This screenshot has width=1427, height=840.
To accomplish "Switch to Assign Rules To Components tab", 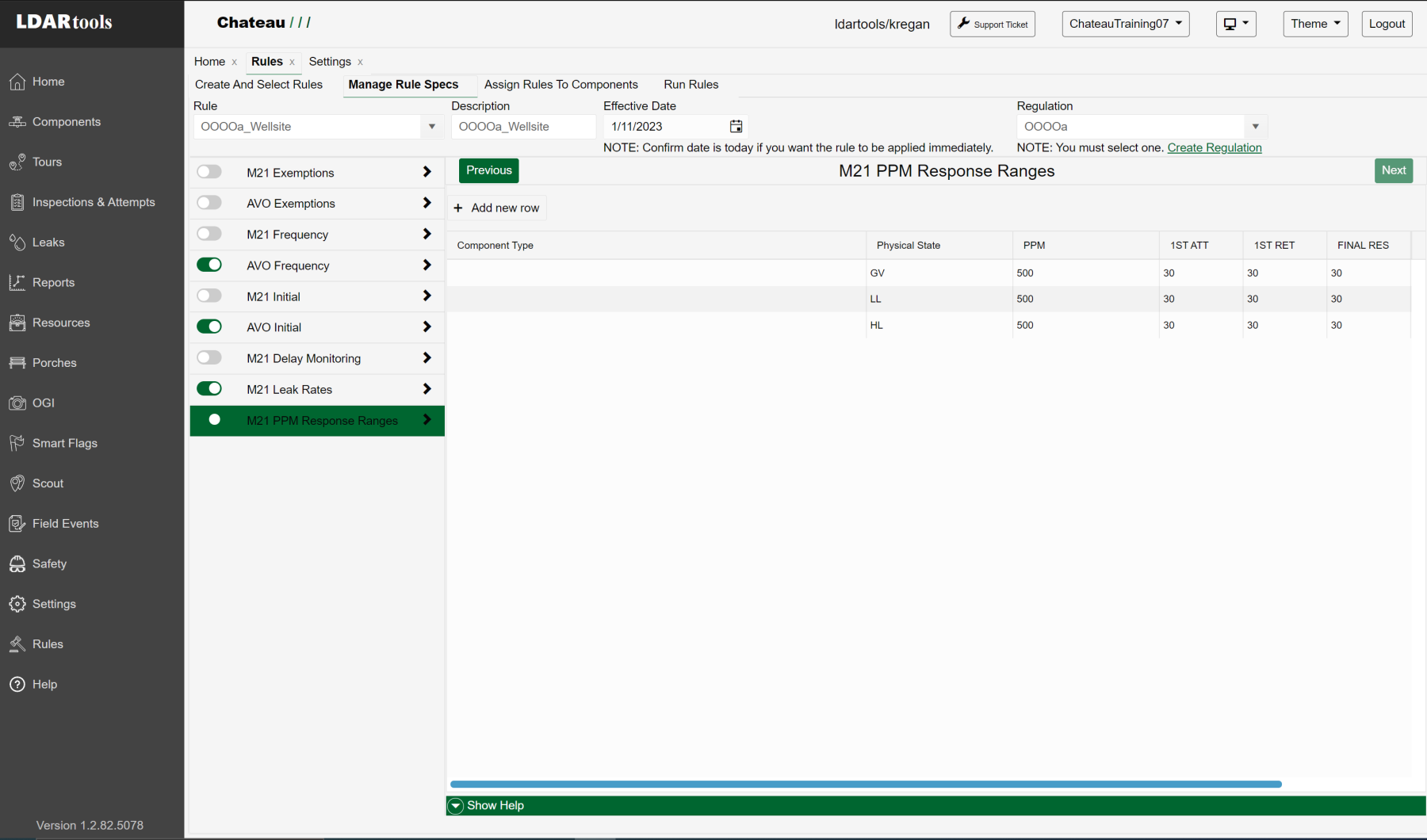I will click(560, 85).
